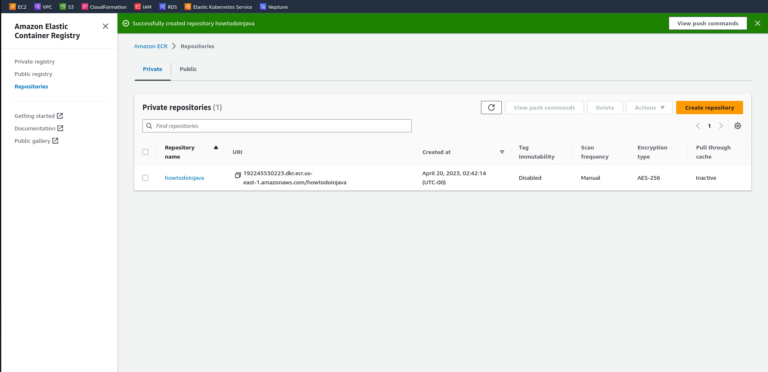Click the Amazon ECR breadcrumb link
Image resolution: width=768 pixels, height=372 pixels.
pos(151,46)
